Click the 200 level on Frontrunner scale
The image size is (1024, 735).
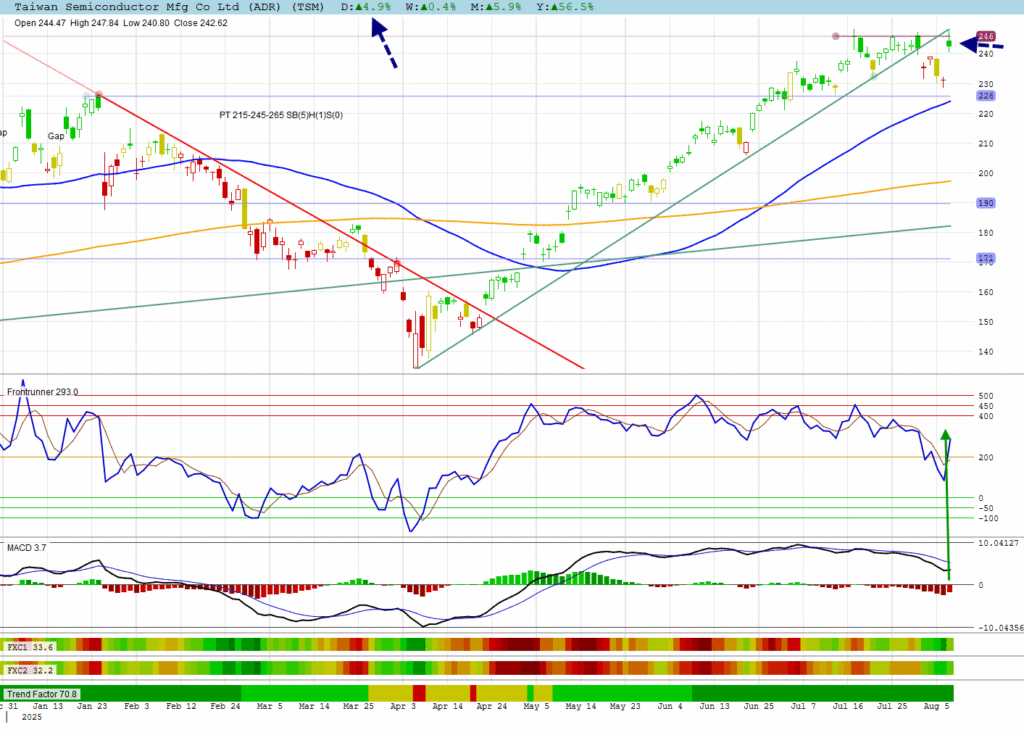(x=985, y=457)
